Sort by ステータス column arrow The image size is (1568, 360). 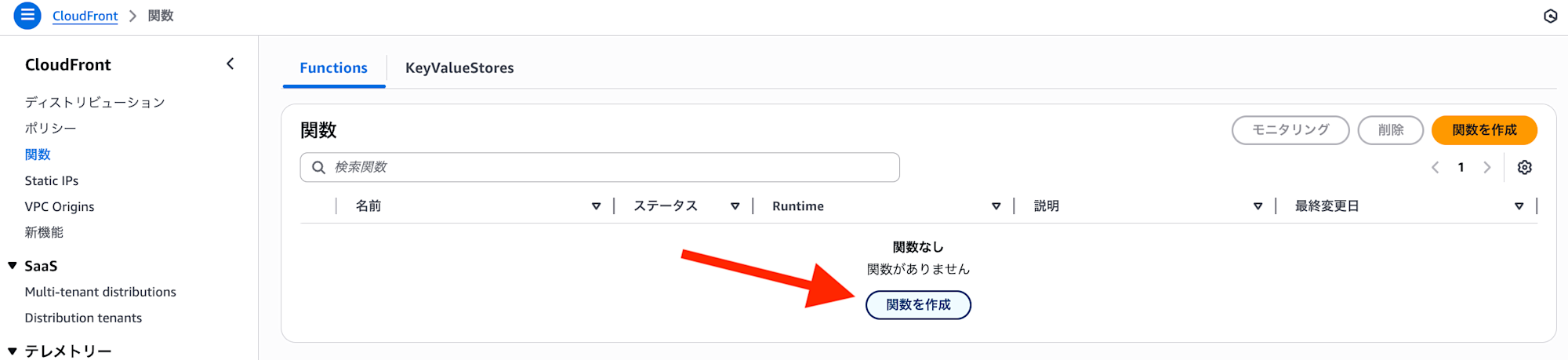(x=735, y=206)
